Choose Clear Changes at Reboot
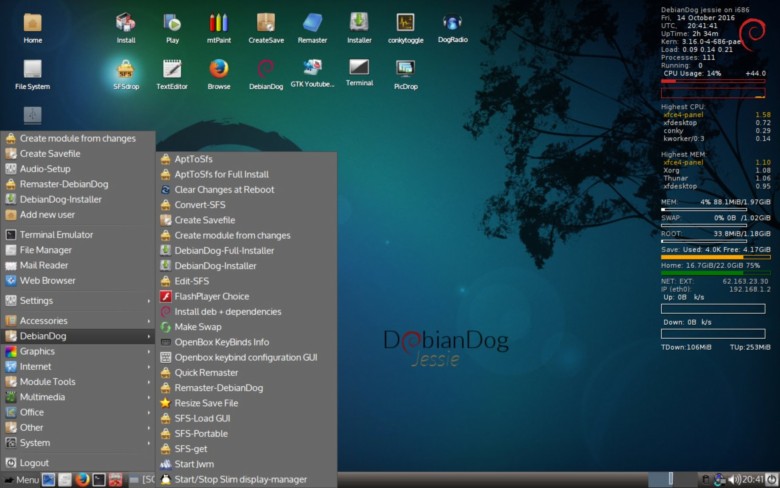This screenshot has height=488, width=780. point(247,190)
